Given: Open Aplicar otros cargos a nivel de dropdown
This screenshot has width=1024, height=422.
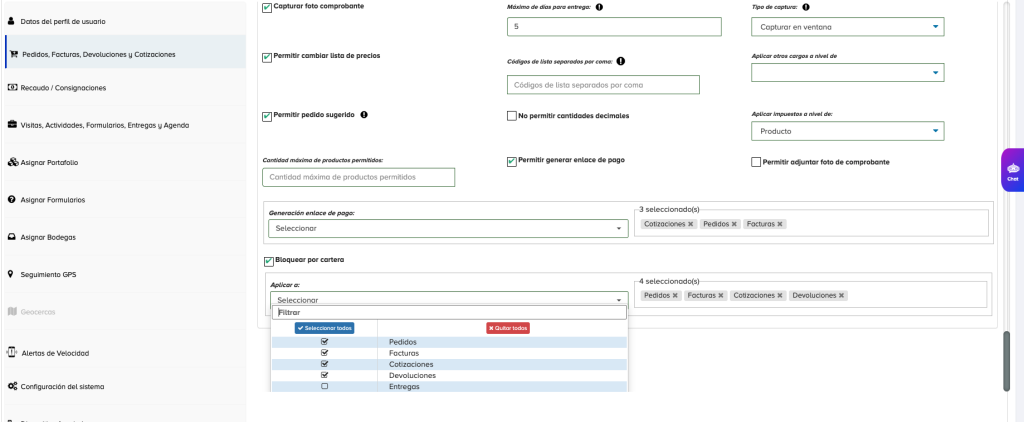Looking at the screenshot, I should pos(848,73).
